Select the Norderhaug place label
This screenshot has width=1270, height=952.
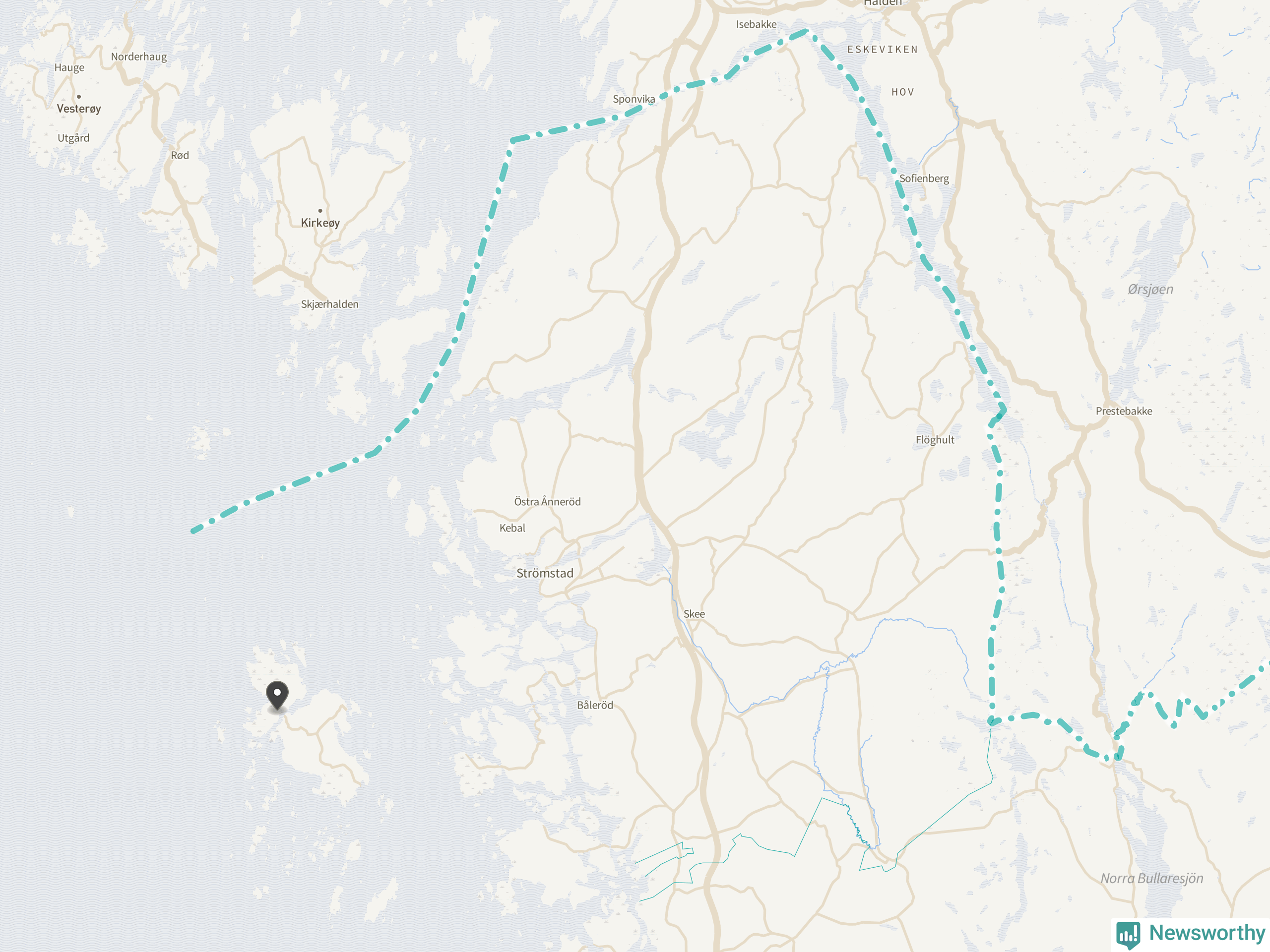point(139,57)
